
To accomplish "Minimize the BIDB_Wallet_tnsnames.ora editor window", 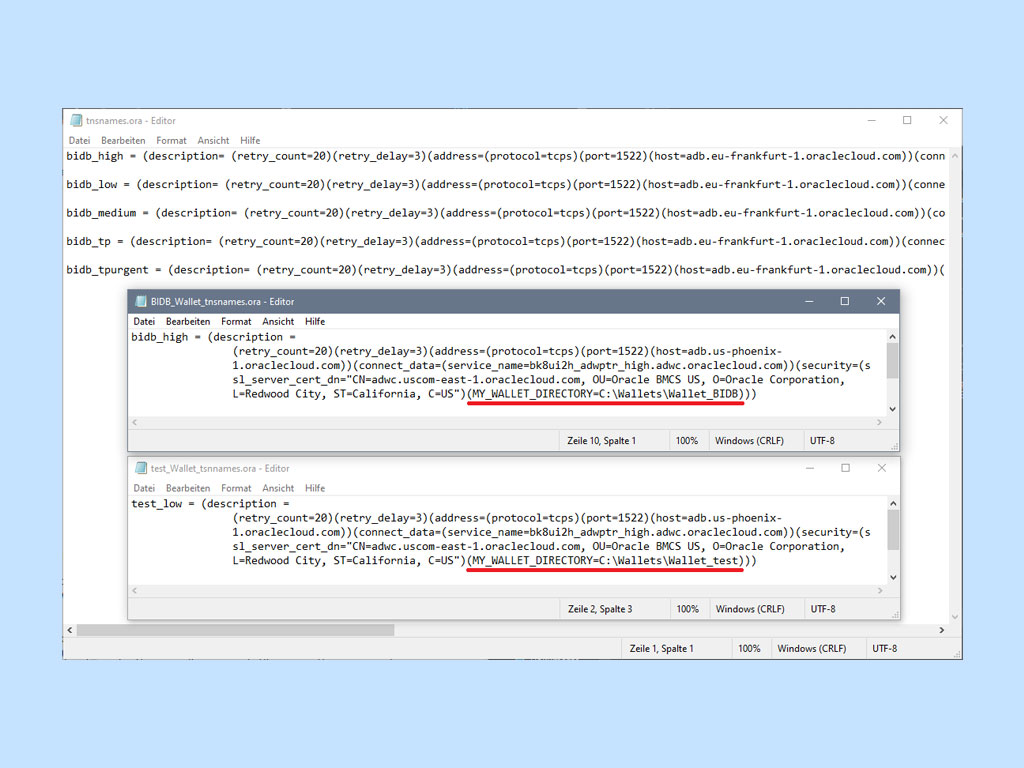I will (x=809, y=301).
